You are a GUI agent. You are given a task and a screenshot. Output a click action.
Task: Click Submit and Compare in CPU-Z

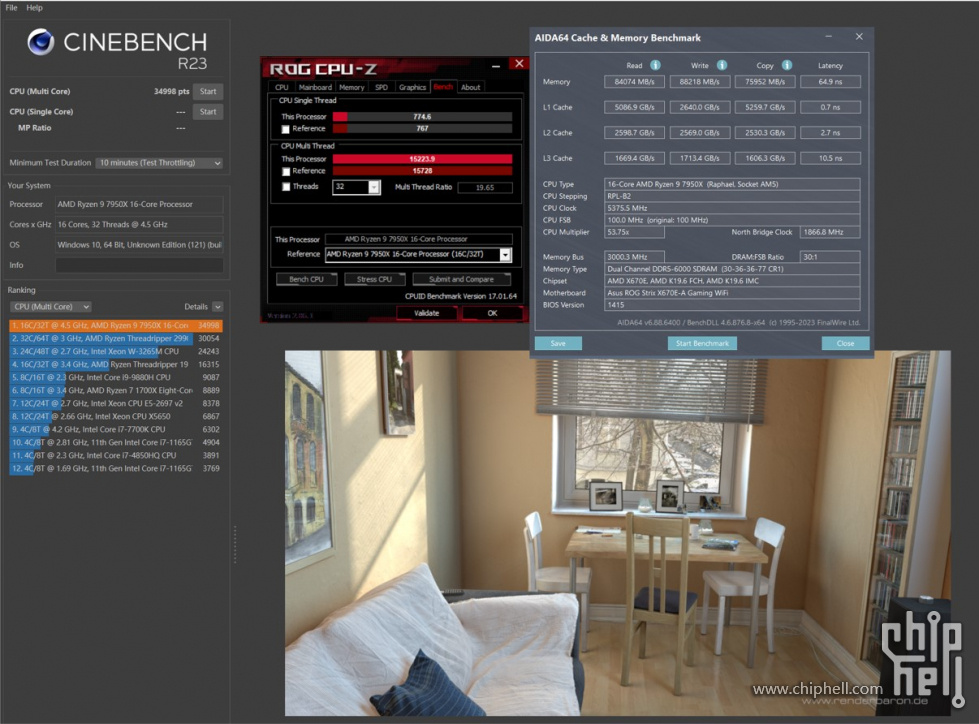(x=461, y=280)
